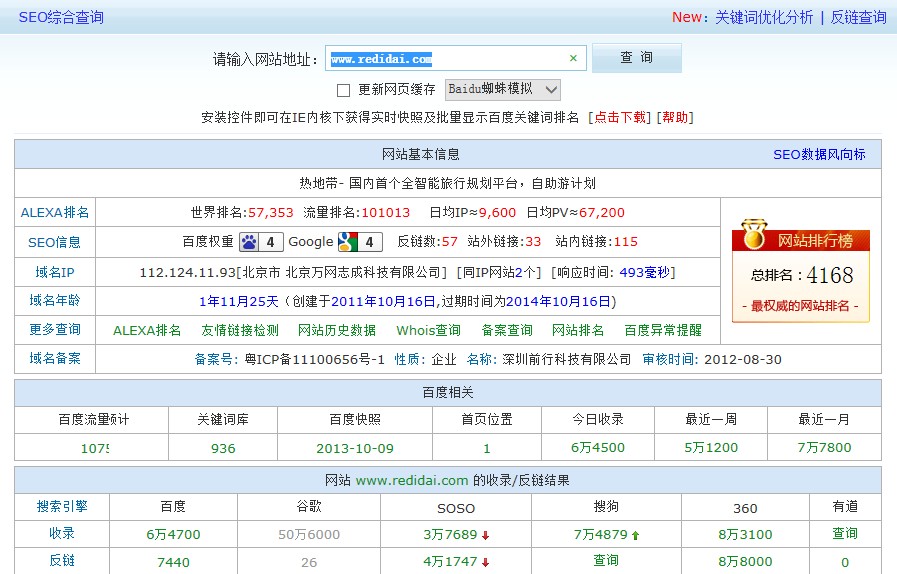Click the 关键词库 value 936
Image resolution: width=897 pixels, height=574 pixels.
[223, 449]
